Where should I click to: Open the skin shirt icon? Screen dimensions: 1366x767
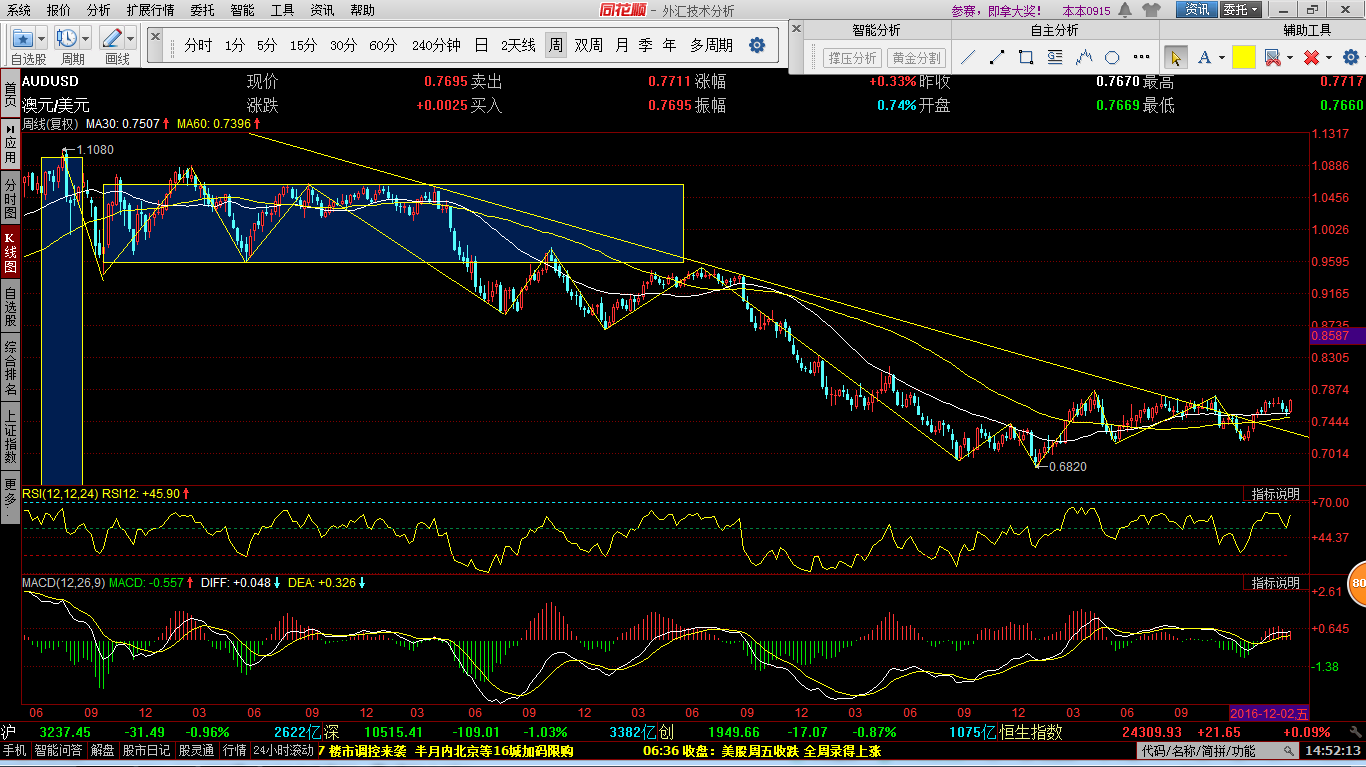(x=1149, y=10)
